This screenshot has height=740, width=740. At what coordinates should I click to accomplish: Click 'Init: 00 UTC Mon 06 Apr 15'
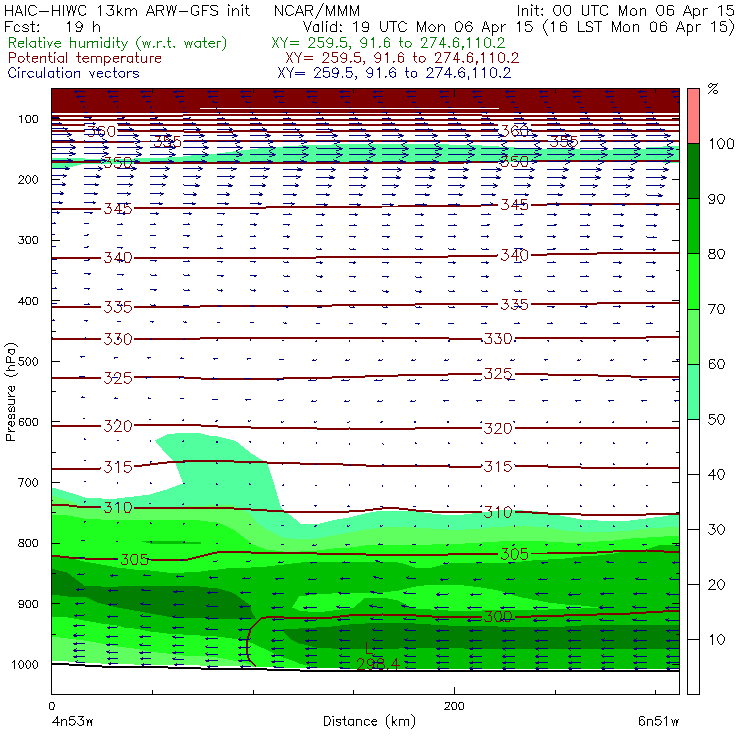pyautogui.click(x=625, y=11)
